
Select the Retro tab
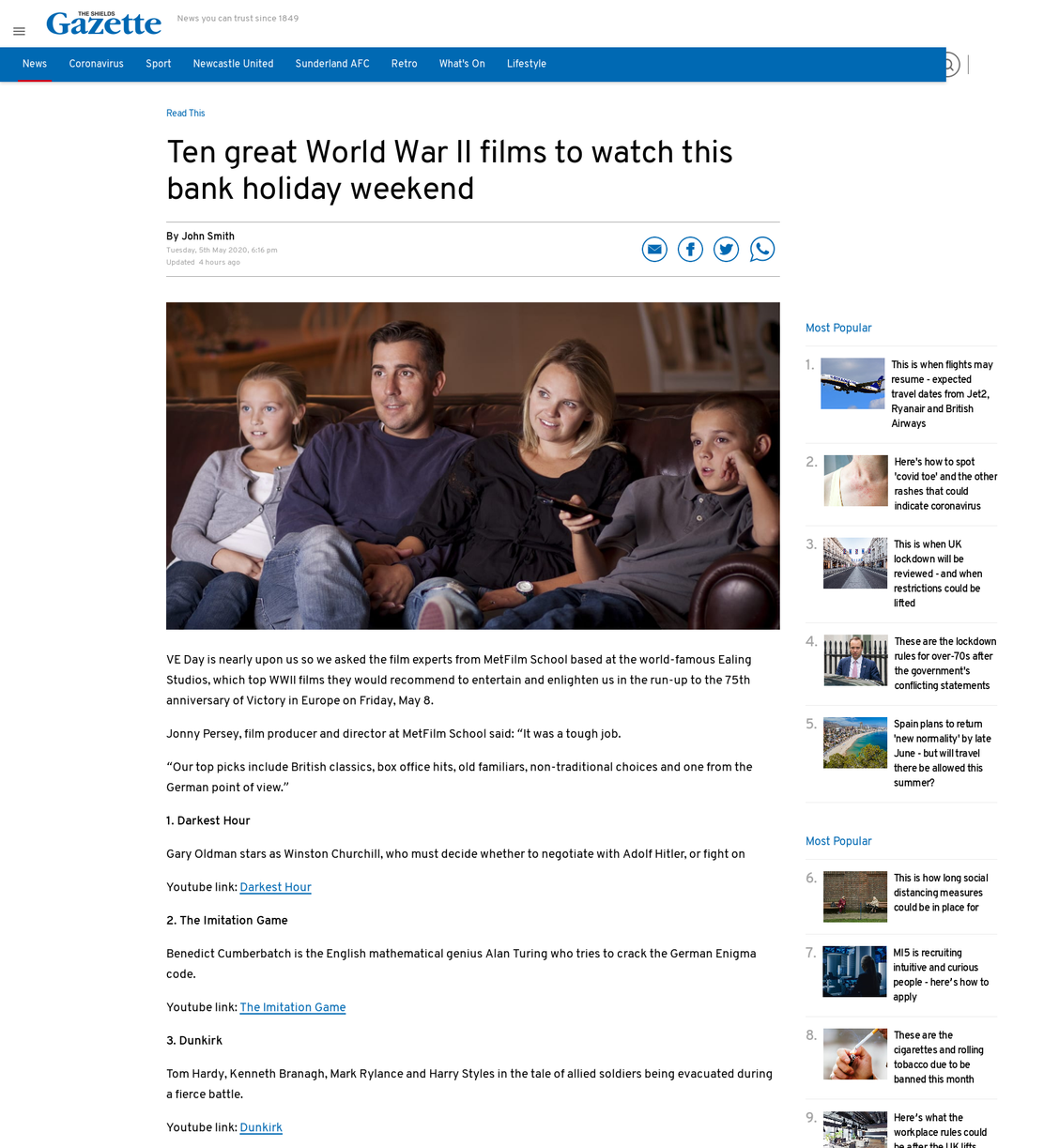405,64
